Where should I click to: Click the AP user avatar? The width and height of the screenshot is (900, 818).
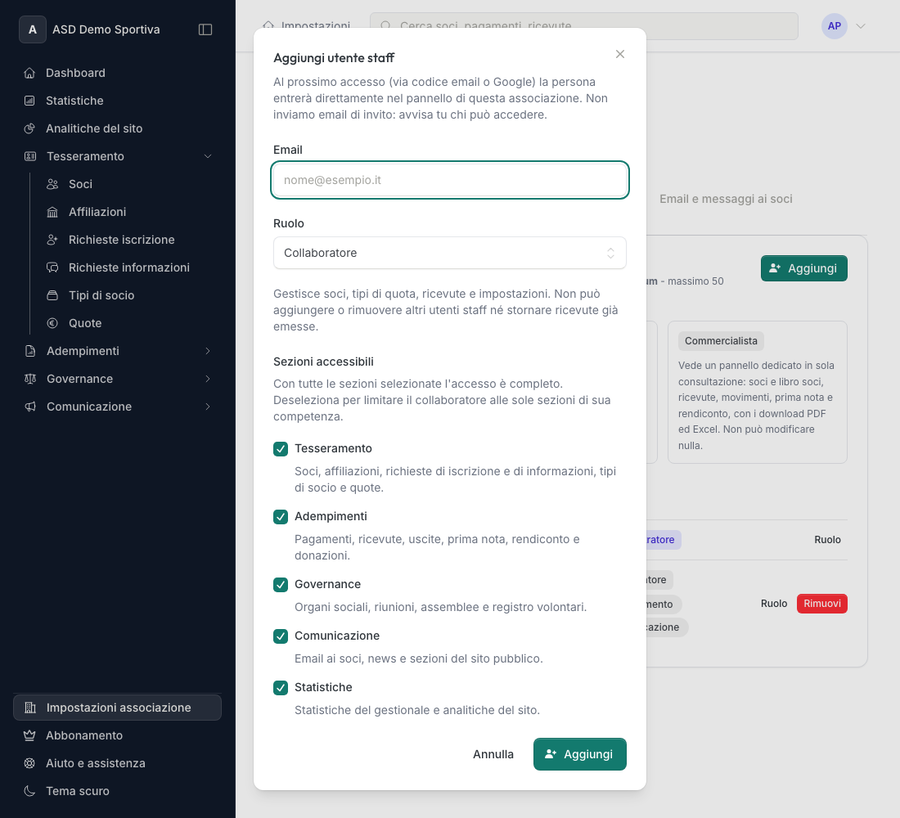[834, 26]
